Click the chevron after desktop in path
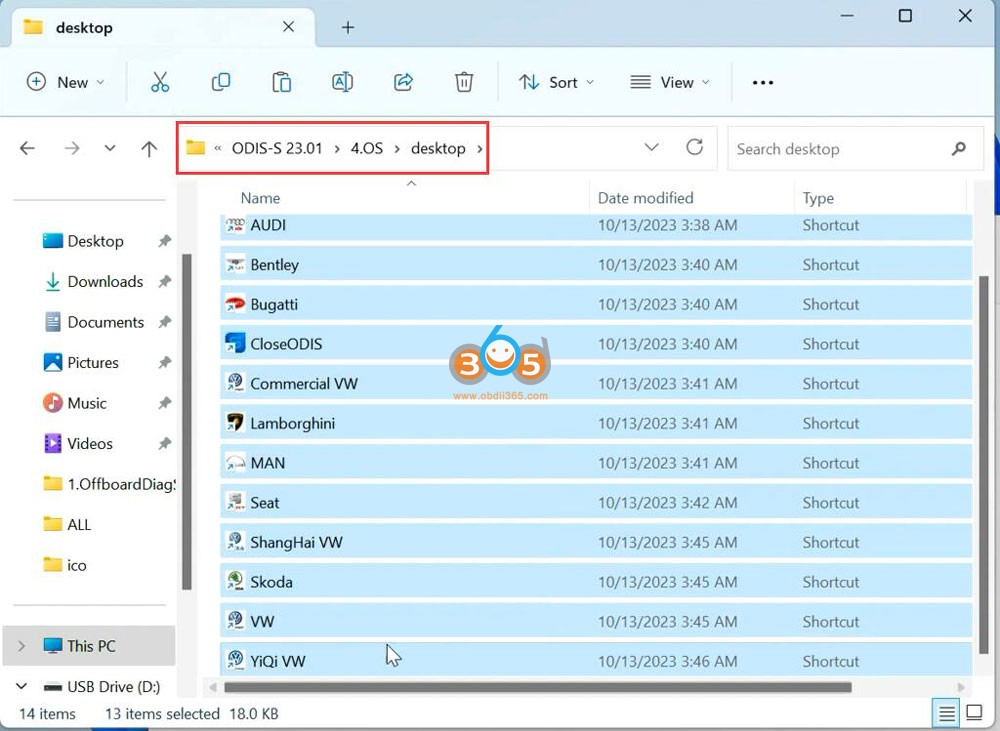This screenshot has width=1000, height=731. click(480, 149)
